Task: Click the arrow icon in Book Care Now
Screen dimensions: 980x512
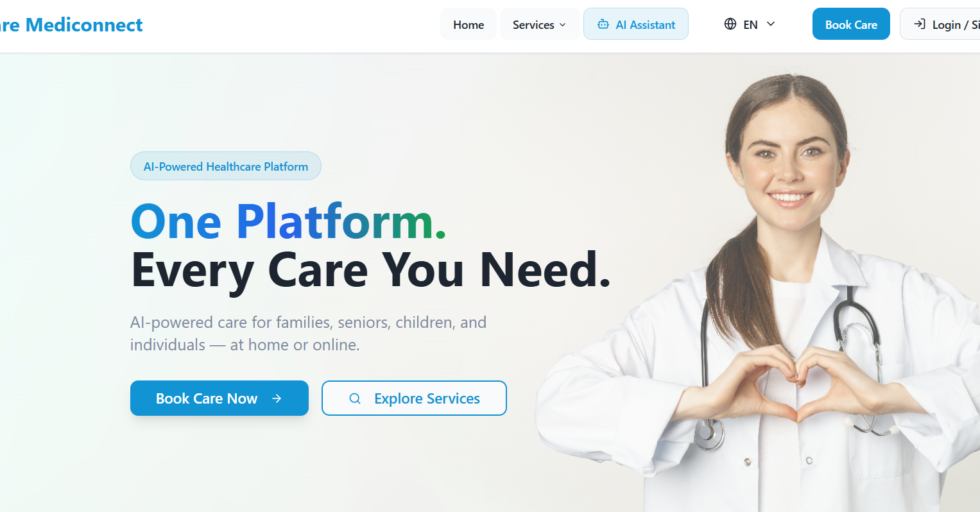Action: click(x=277, y=398)
